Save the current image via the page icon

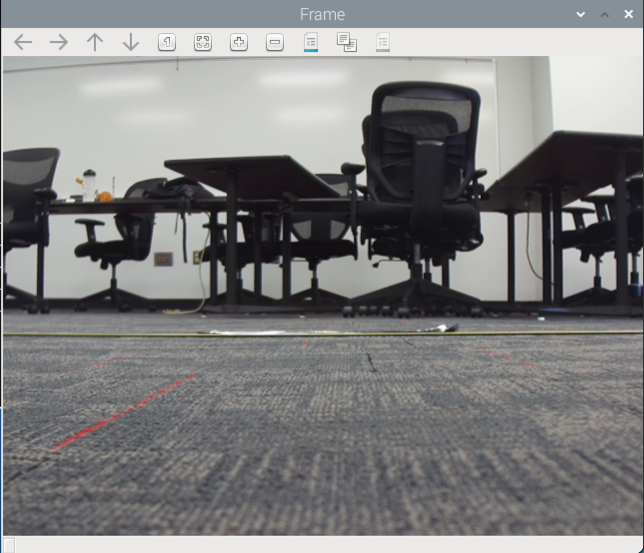click(x=311, y=42)
